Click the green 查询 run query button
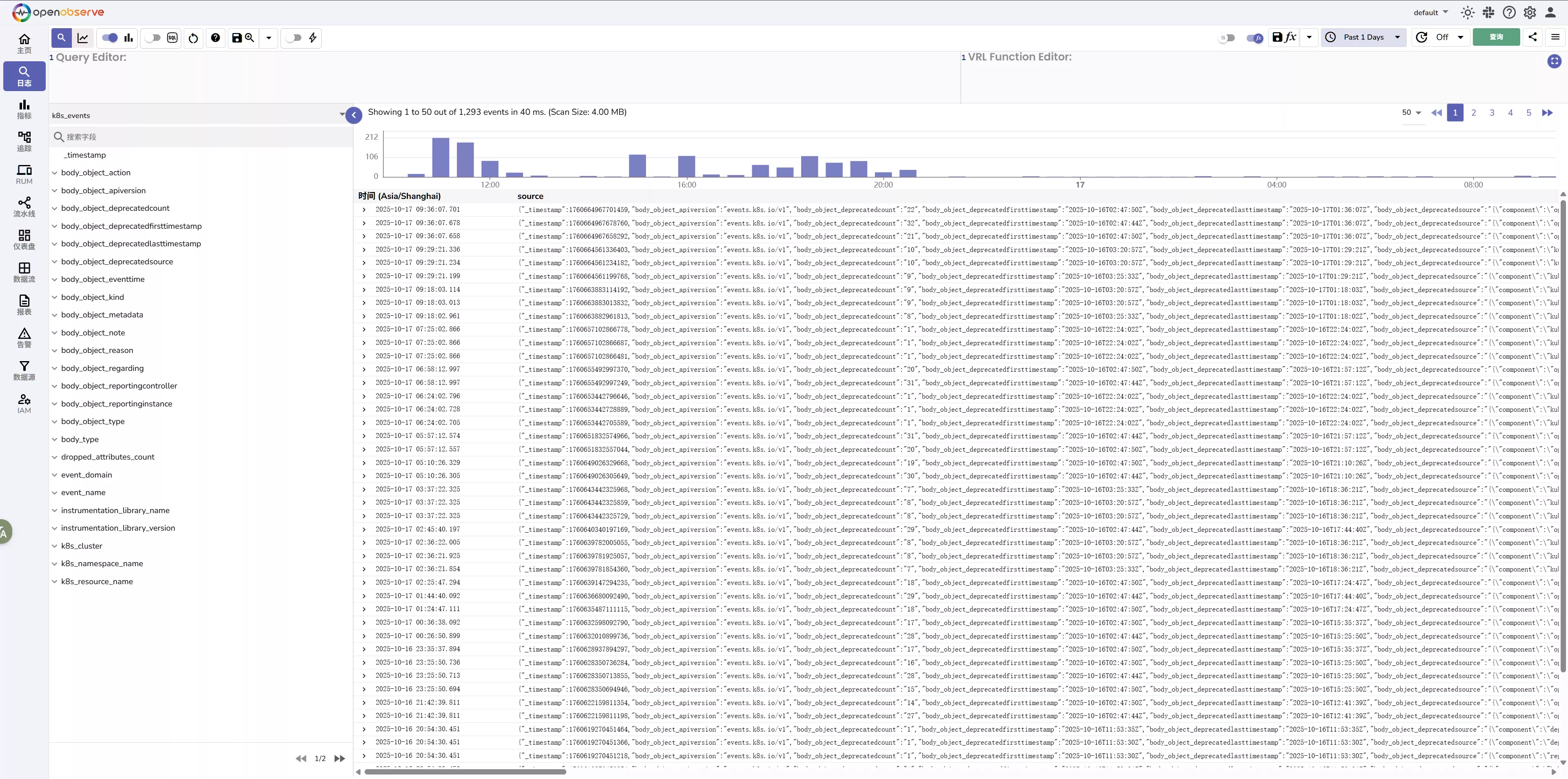Screen dimensions: 1568x779 (1496, 37)
